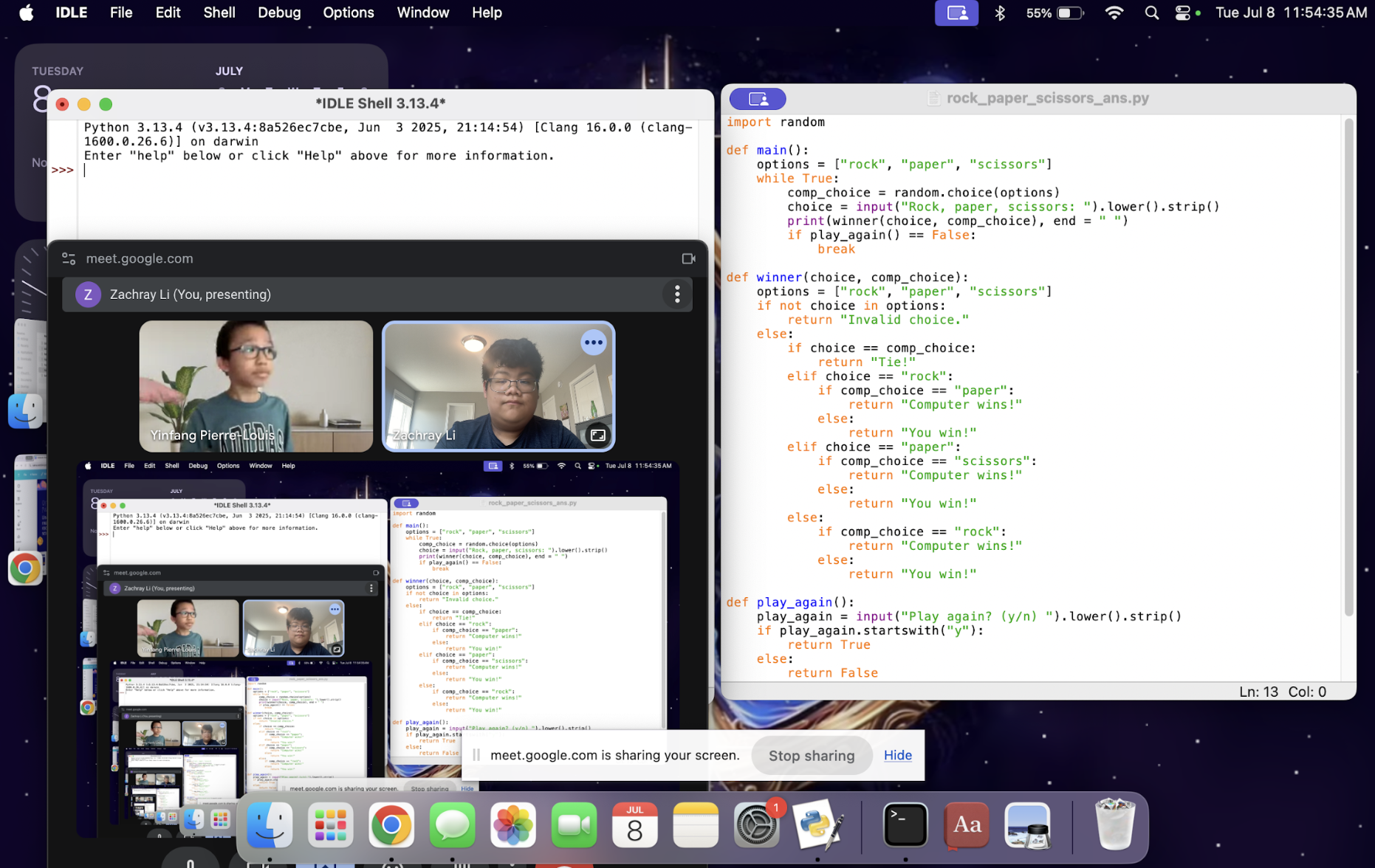
Task: Click the screen sharing icon in menu bar
Action: coord(956,13)
